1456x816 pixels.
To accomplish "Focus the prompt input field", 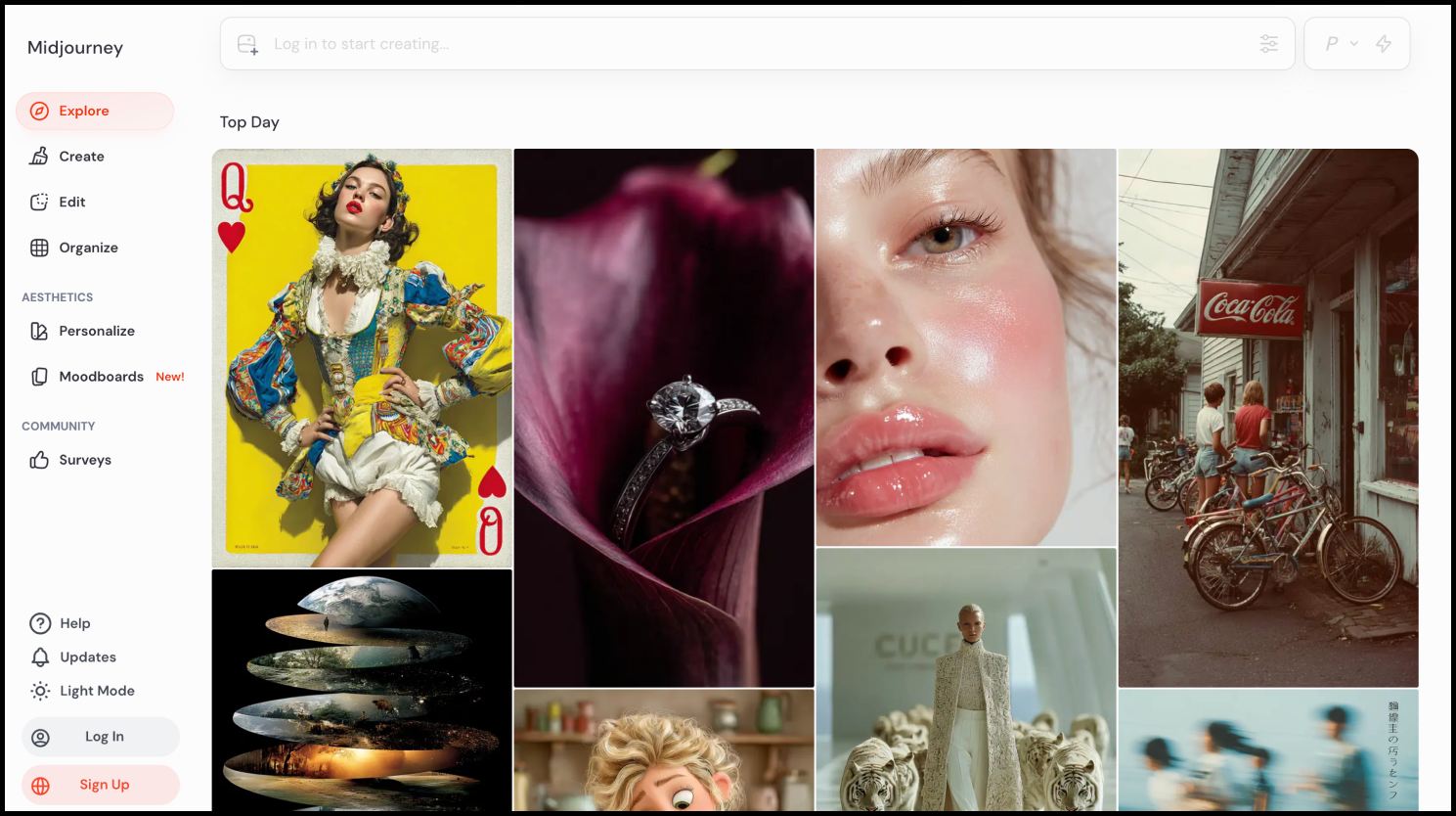I will click(x=758, y=44).
